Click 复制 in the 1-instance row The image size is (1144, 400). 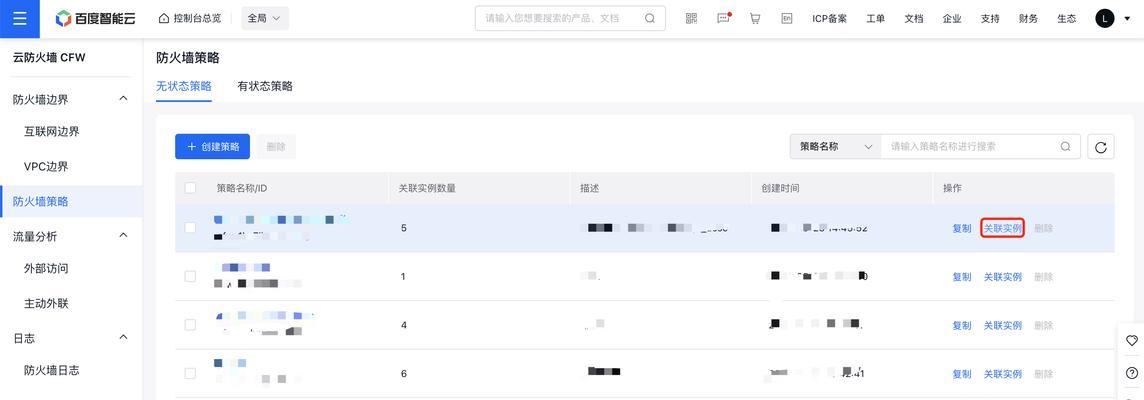click(962, 277)
